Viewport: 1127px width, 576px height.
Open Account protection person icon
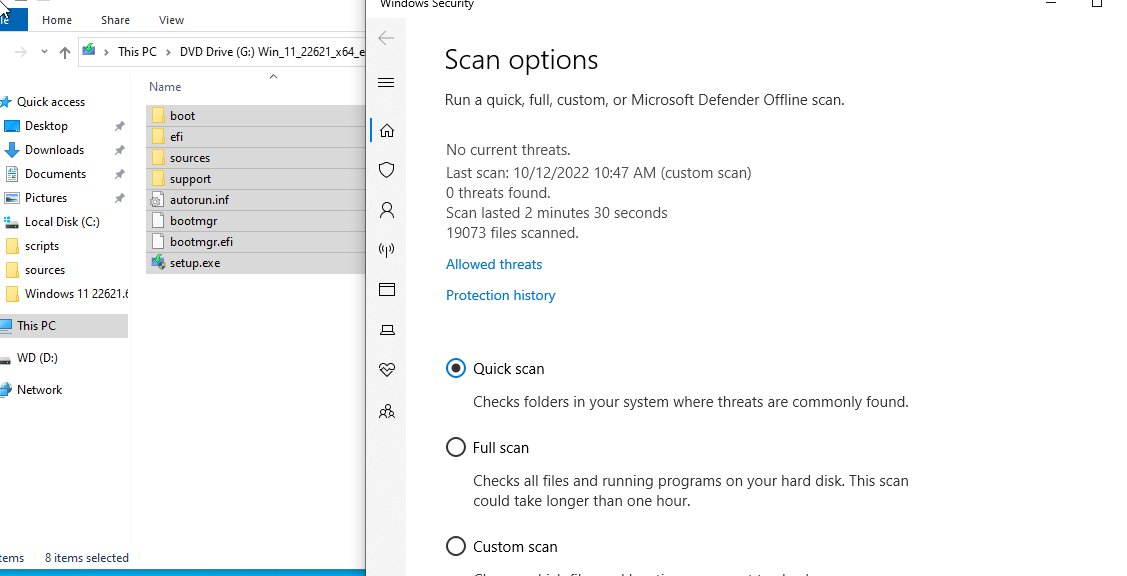387,210
